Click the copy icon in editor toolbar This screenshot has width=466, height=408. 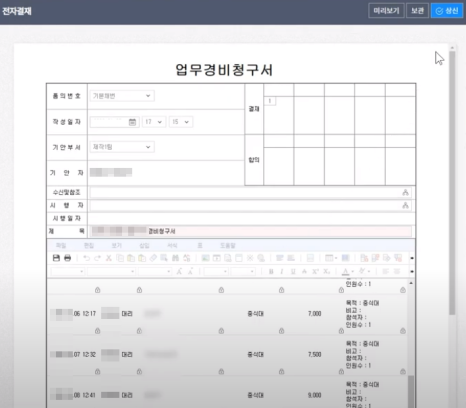click(x=120, y=258)
